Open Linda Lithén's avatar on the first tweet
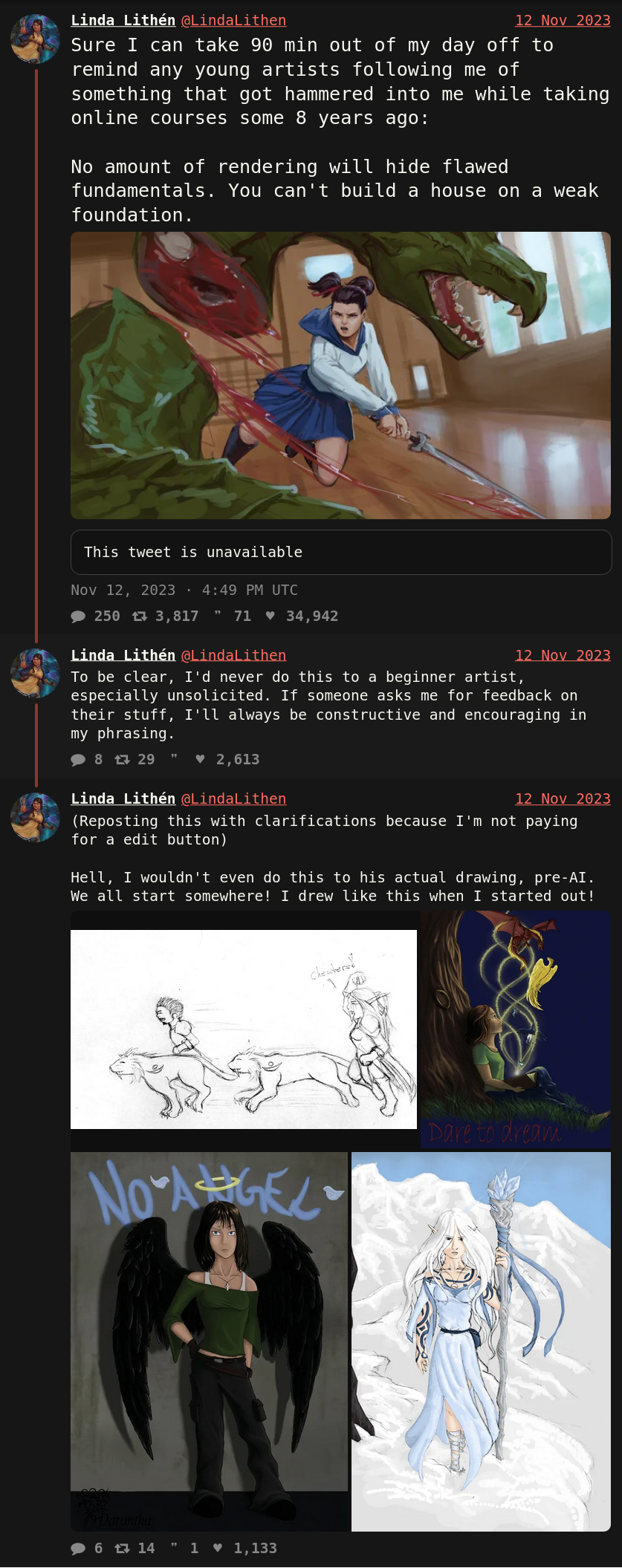 pos(35,39)
